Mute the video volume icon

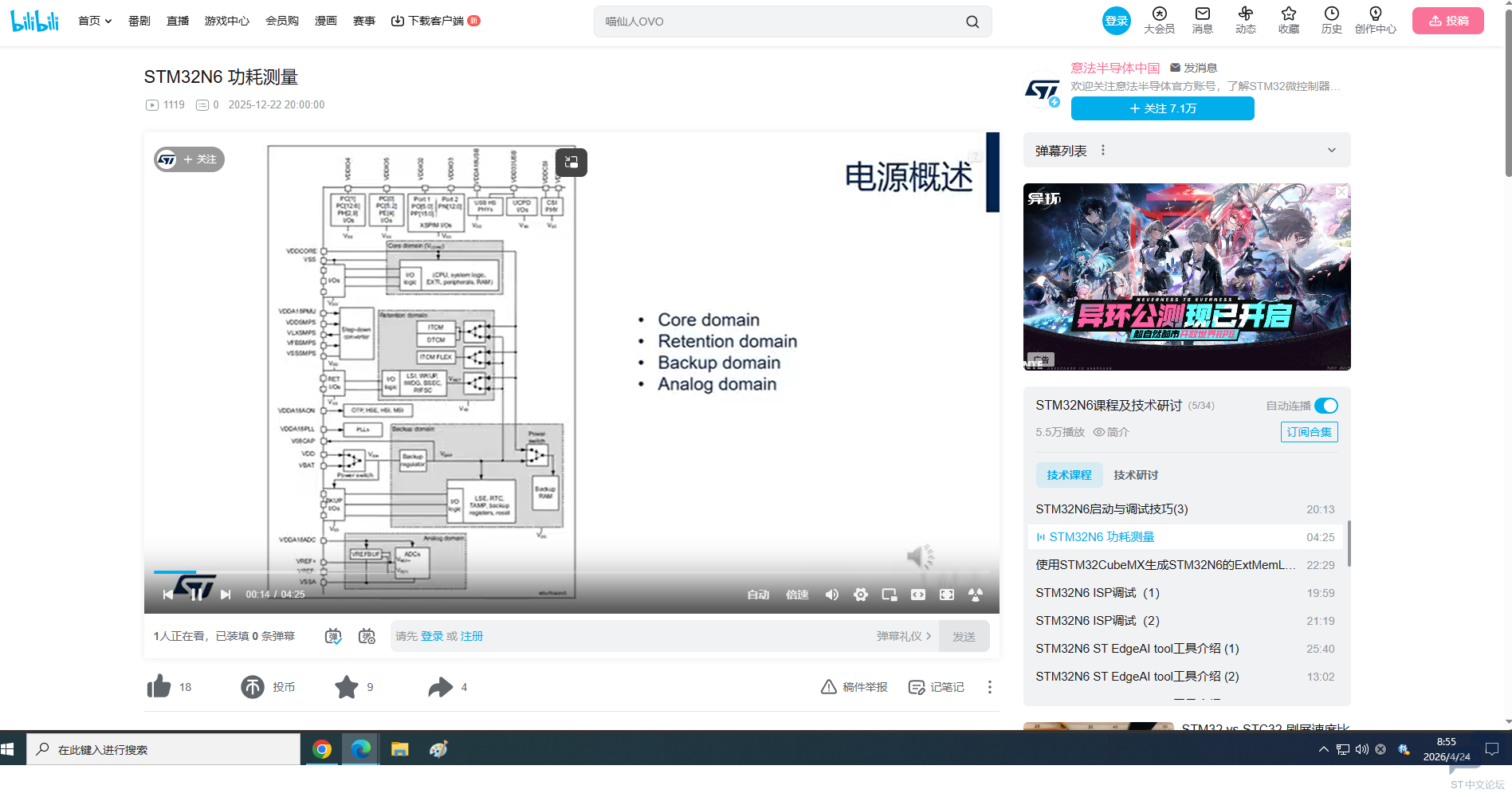click(x=831, y=595)
